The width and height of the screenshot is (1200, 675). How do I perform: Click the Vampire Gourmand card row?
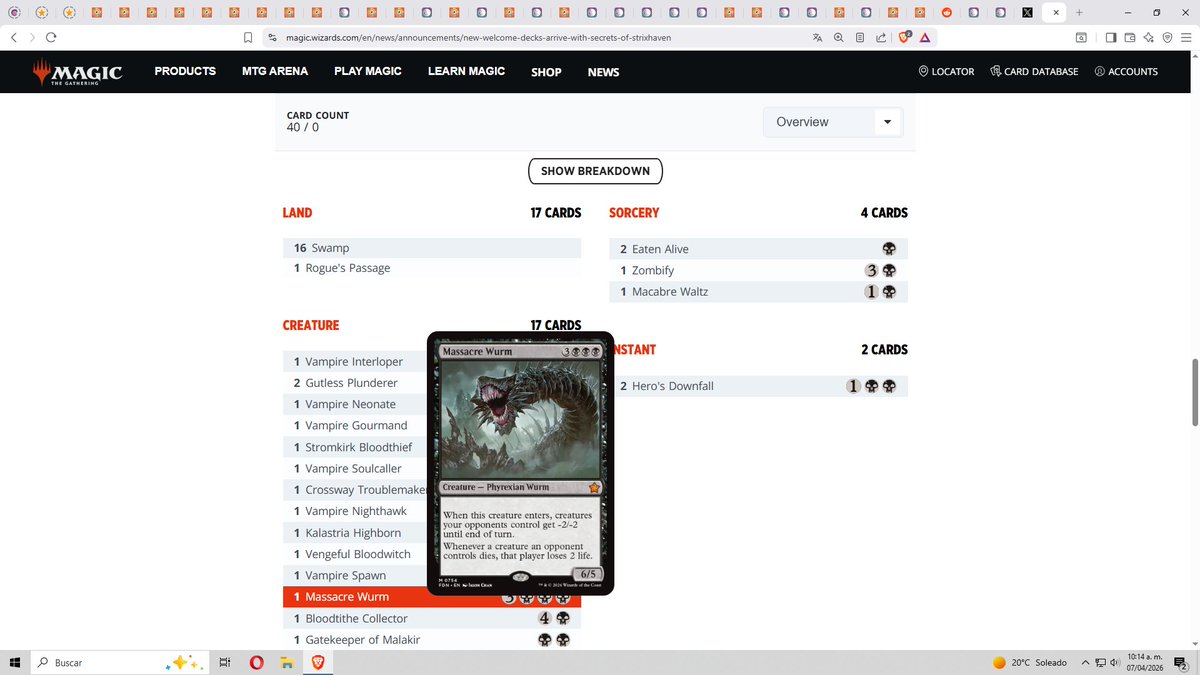355,426
